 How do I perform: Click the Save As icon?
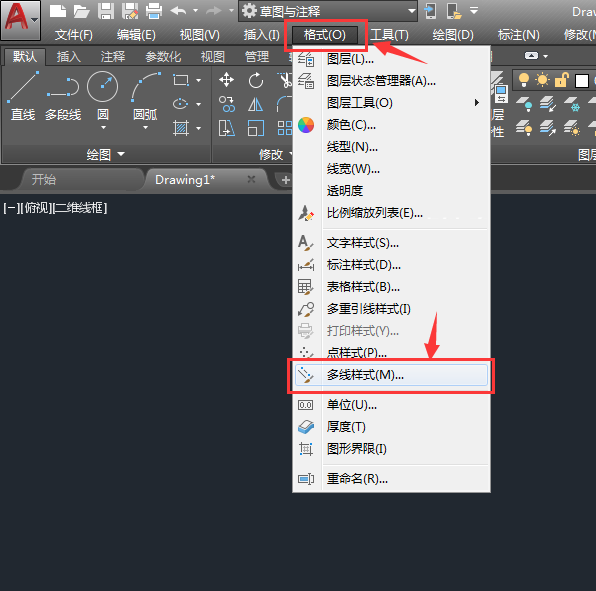point(130,11)
